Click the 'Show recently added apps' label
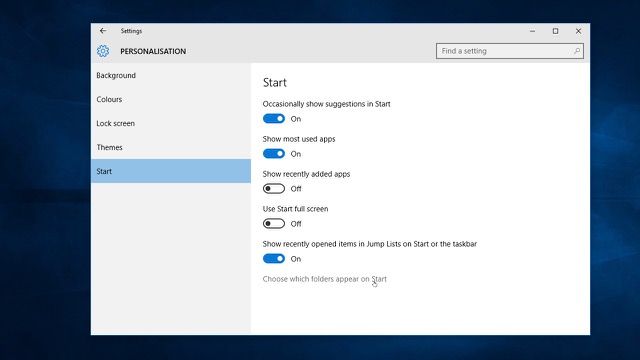 pyautogui.click(x=306, y=174)
